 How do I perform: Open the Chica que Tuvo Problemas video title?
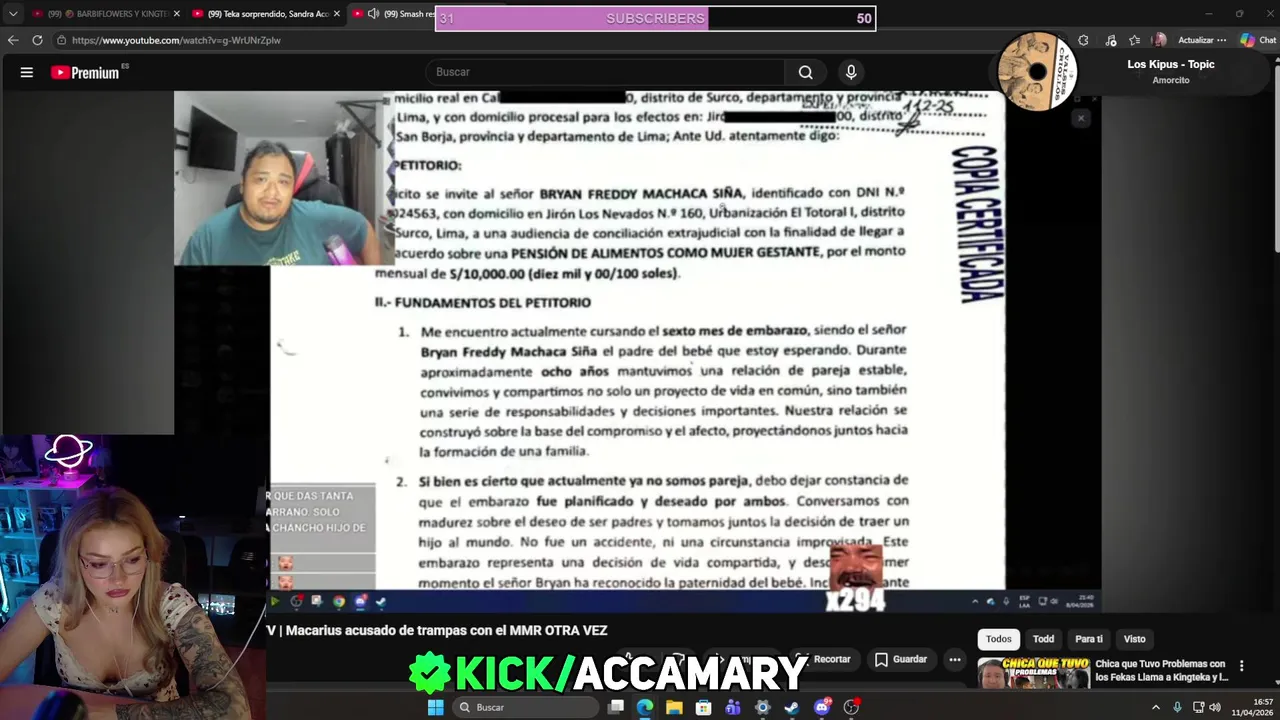1161,670
